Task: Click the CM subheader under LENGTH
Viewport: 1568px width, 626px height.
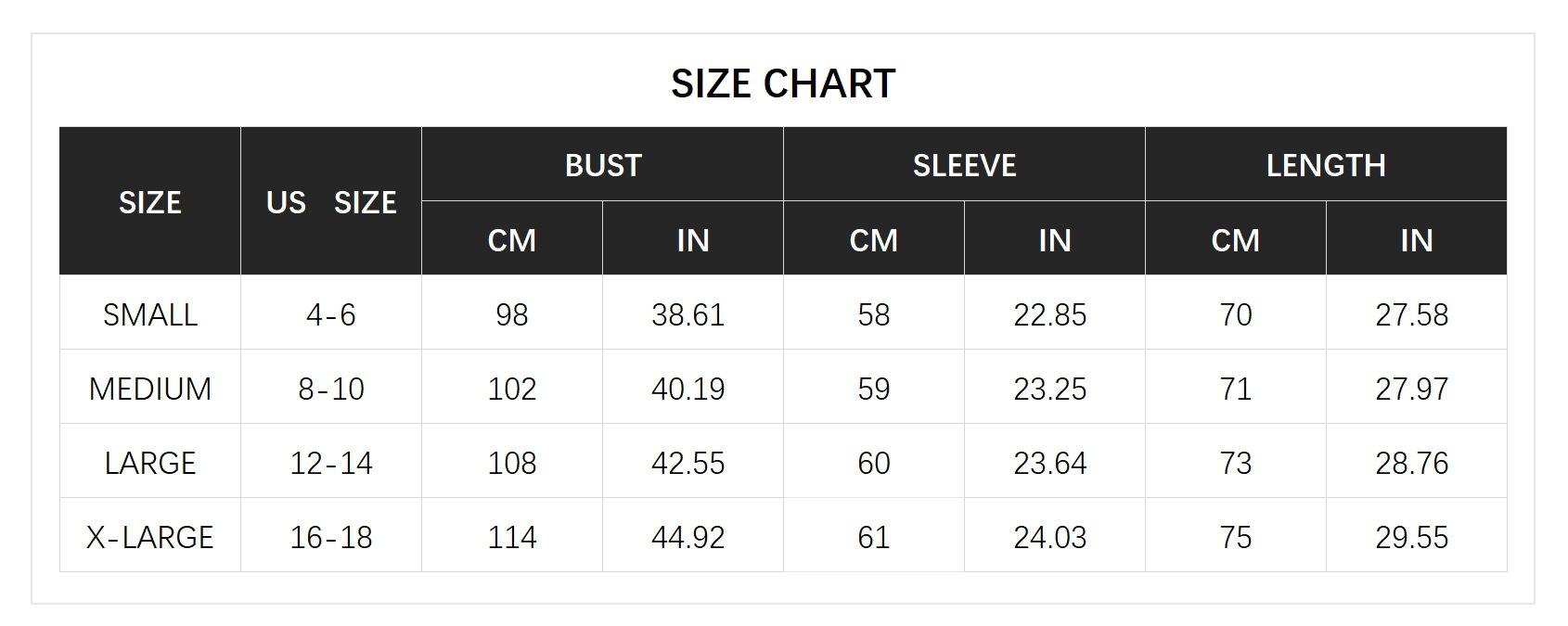Action: pos(1235,240)
